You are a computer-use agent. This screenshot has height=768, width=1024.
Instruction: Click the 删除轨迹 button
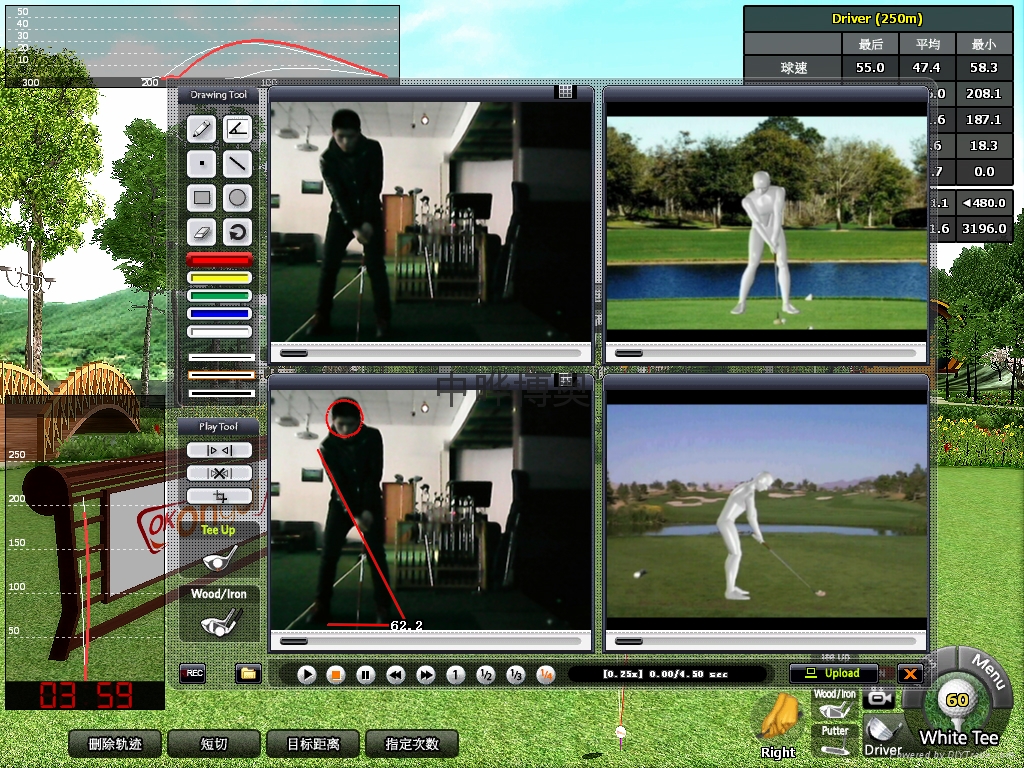[115, 744]
